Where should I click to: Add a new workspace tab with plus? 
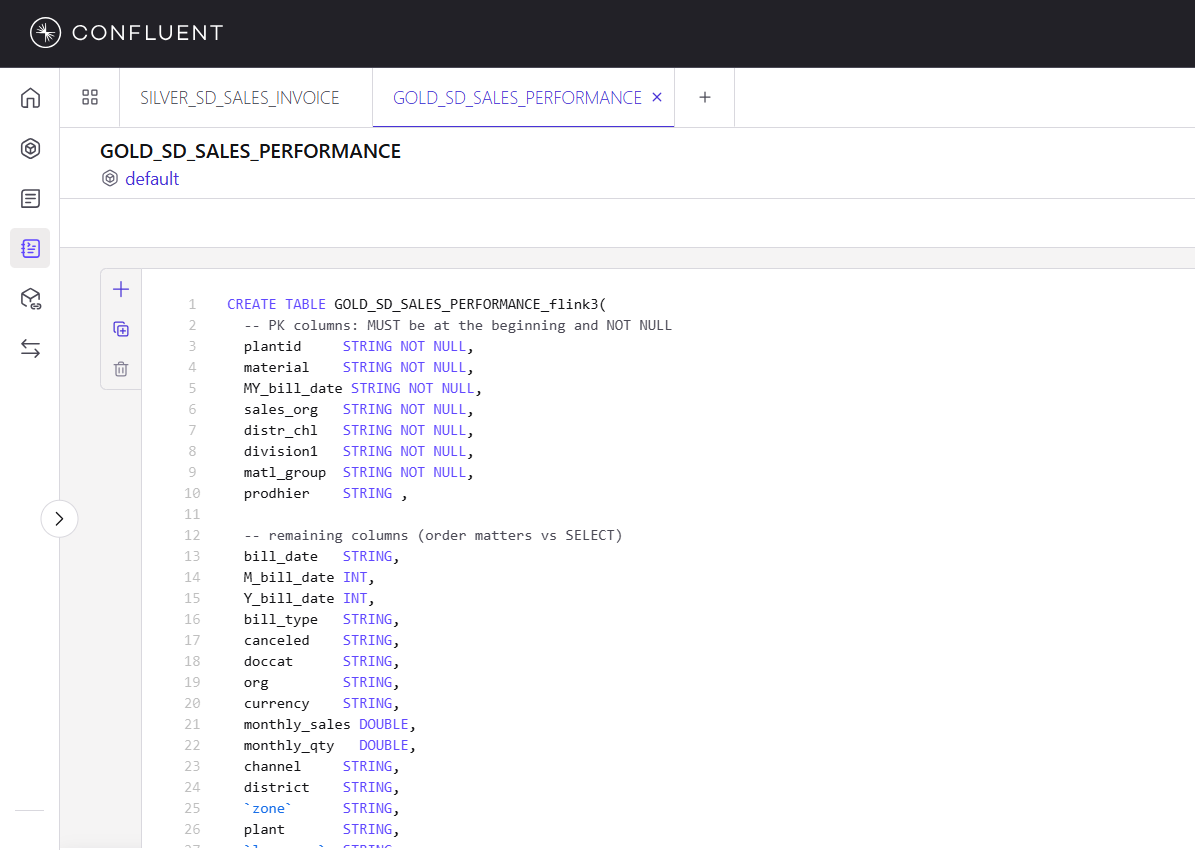click(x=705, y=97)
